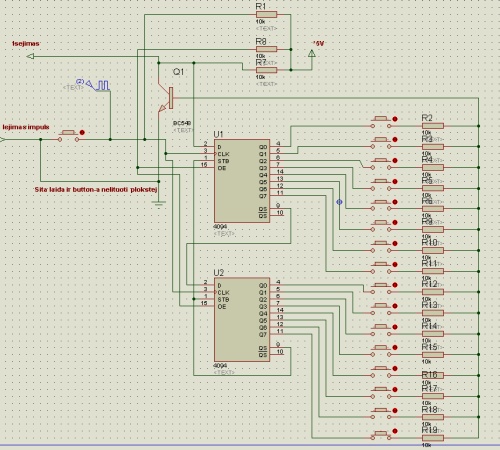
Task: Click the U2 4094 shift register chip
Action: (x=242, y=320)
